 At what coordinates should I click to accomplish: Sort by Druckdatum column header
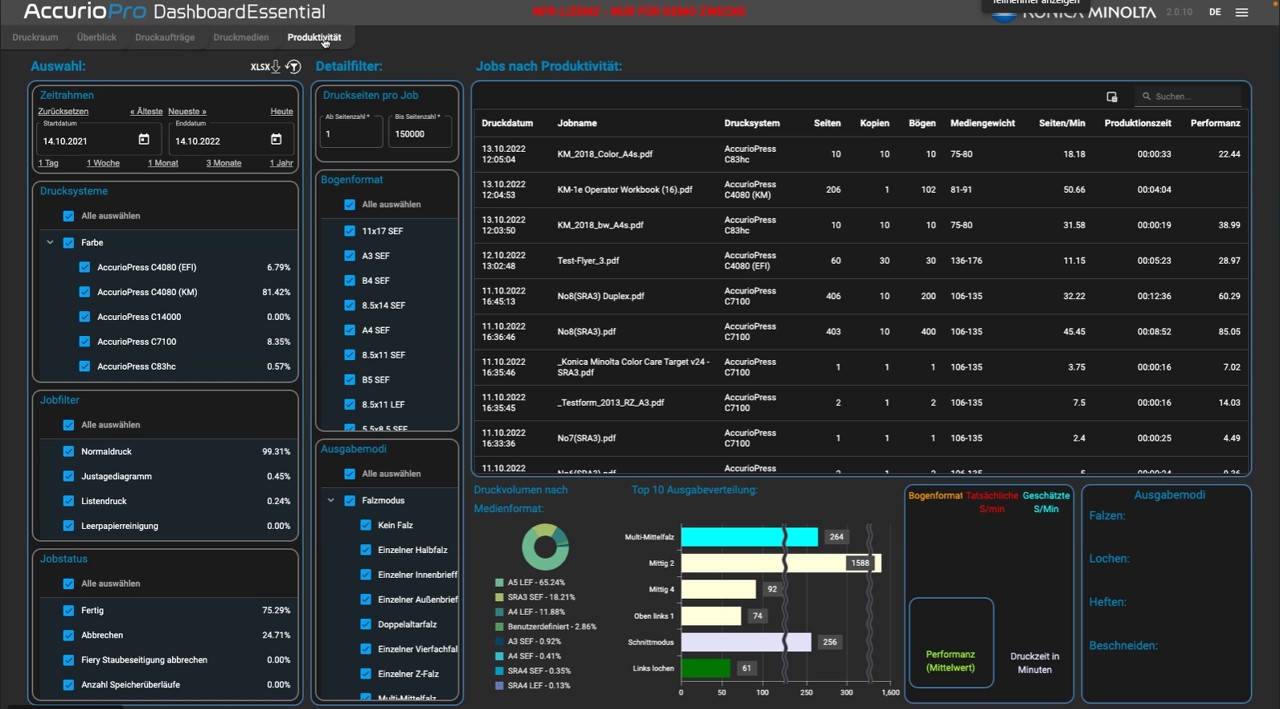507,123
